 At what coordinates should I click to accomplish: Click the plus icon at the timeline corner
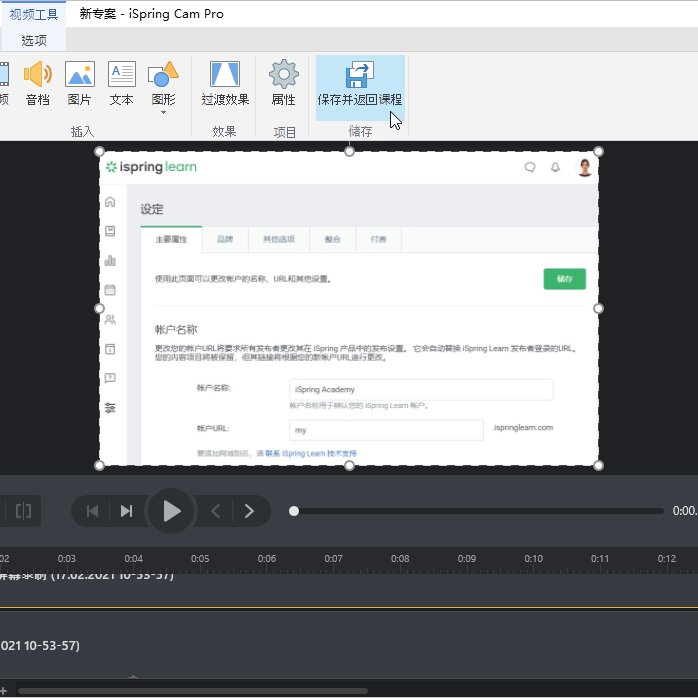click(x=3, y=691)
